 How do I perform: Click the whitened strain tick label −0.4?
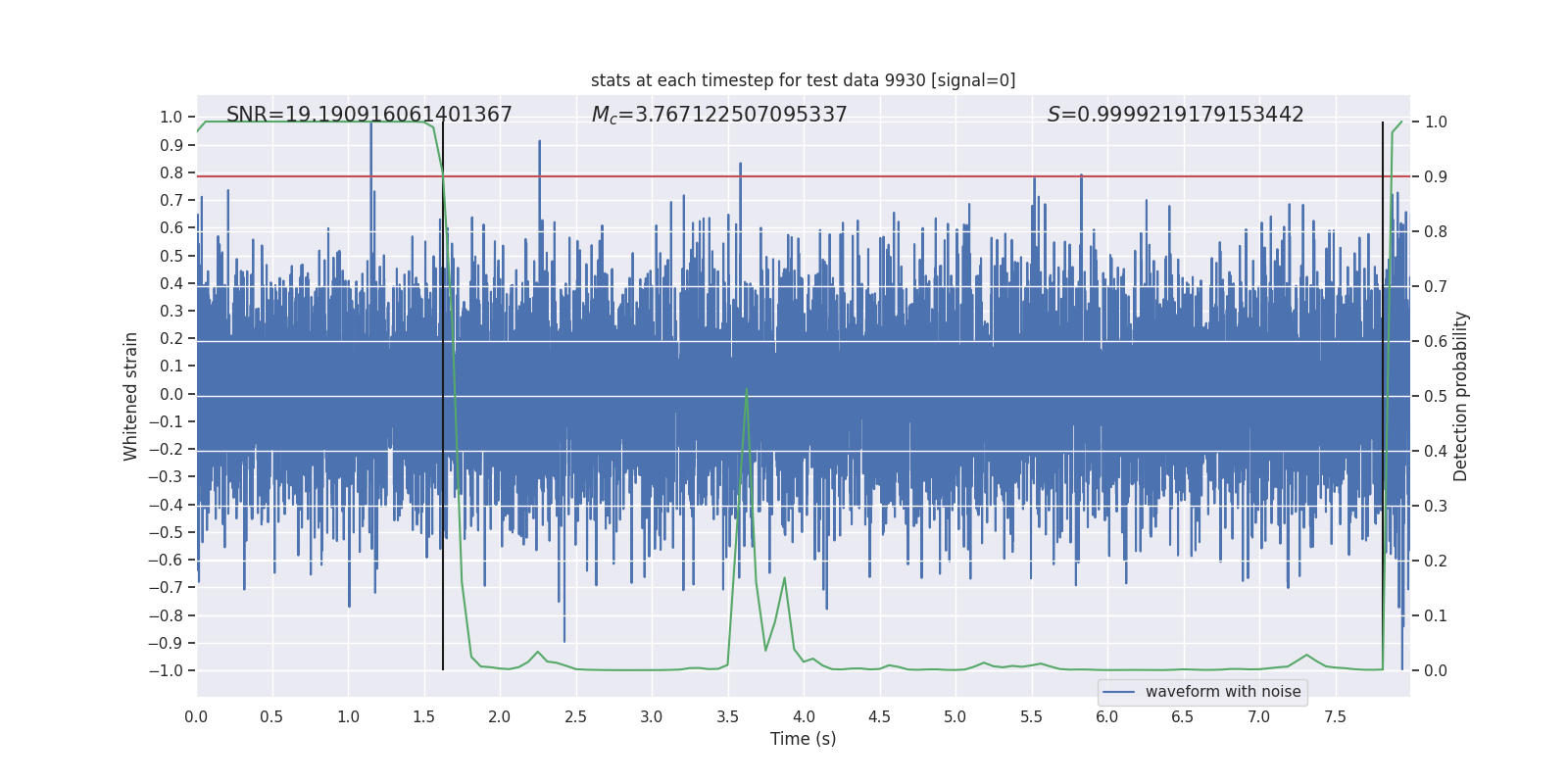(x=166, y=505)
